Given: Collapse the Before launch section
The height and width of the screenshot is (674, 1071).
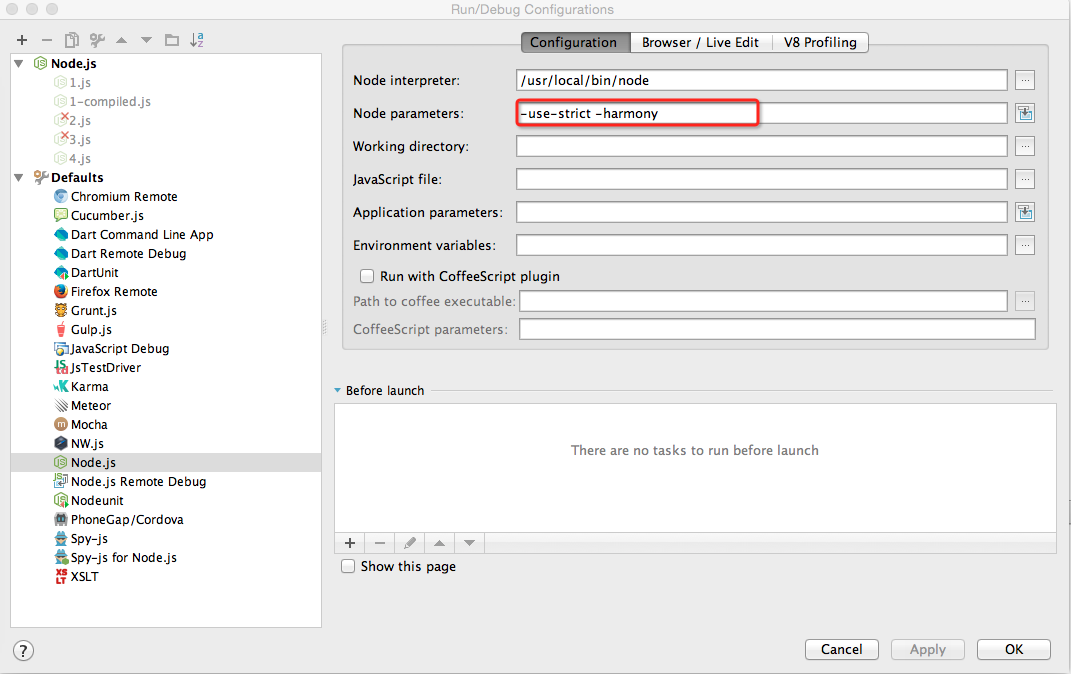Looking at the screenshot, I should [x=337, y=391].
